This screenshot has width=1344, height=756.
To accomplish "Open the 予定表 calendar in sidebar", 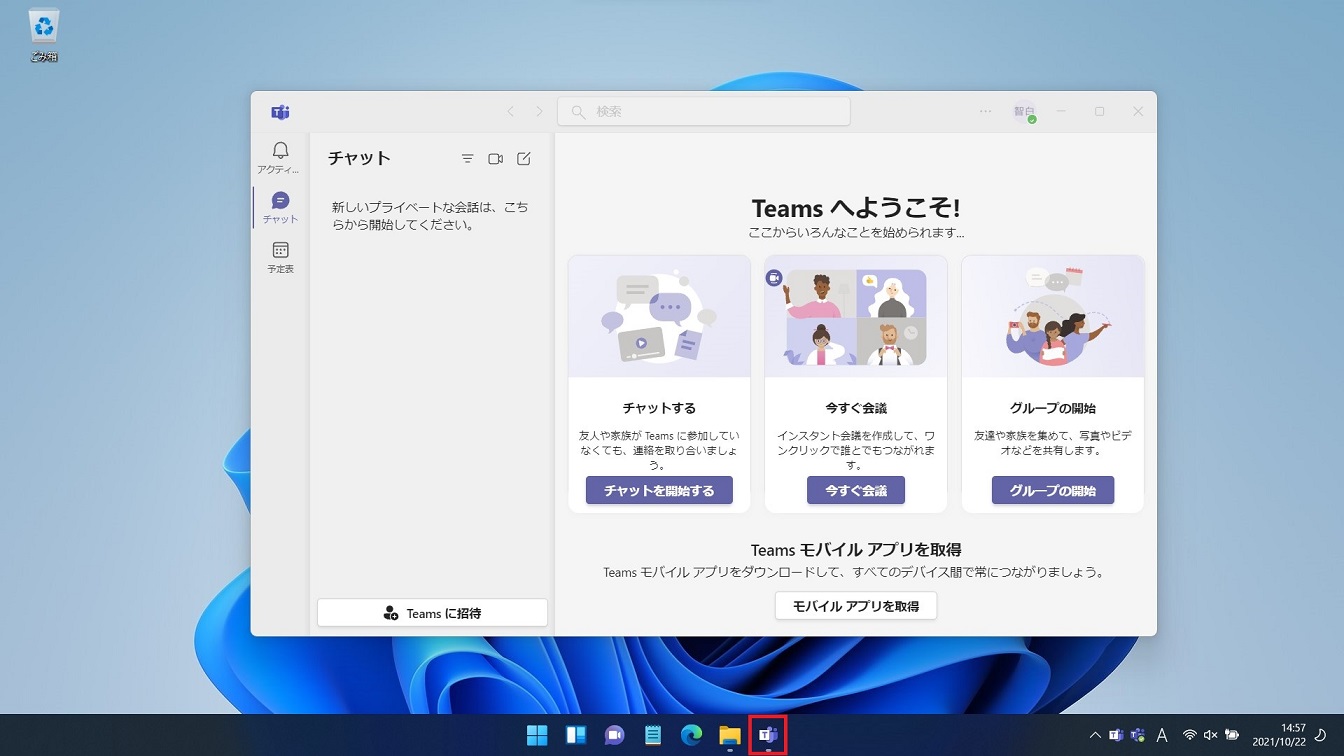I will click(280, 258).
